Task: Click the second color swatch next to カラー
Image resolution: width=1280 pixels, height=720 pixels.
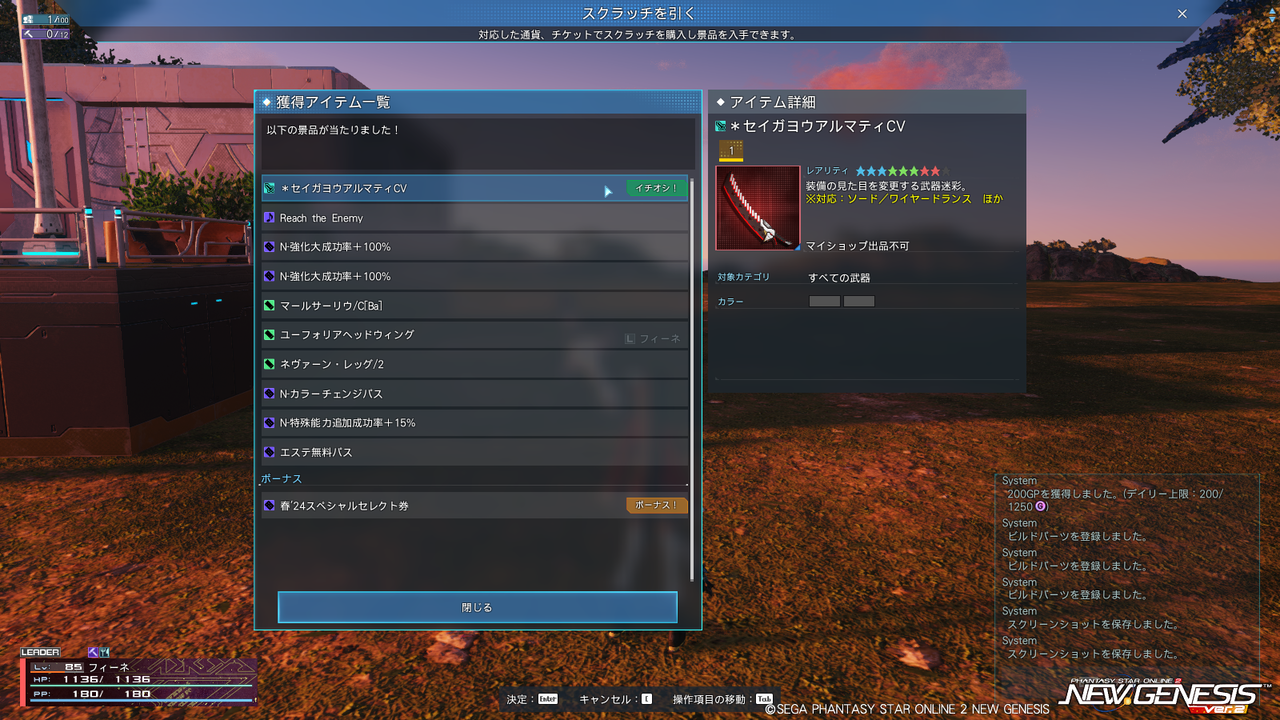Action: [859, 301]
